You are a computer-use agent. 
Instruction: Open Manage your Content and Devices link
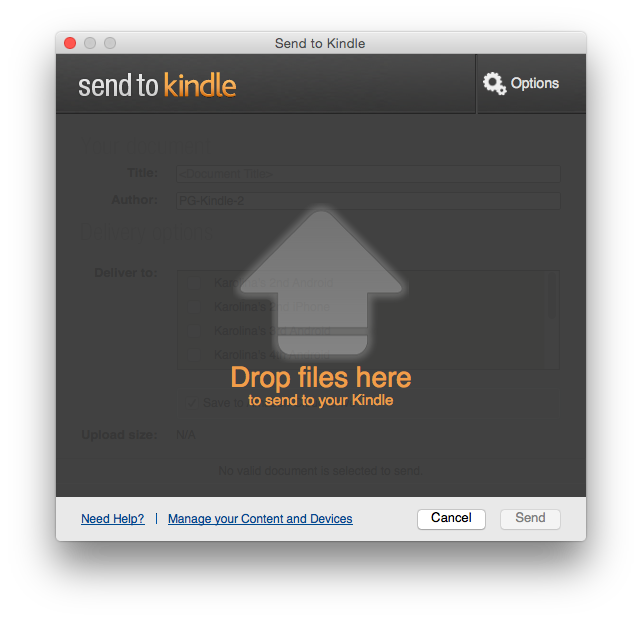(x=260, y=519)
